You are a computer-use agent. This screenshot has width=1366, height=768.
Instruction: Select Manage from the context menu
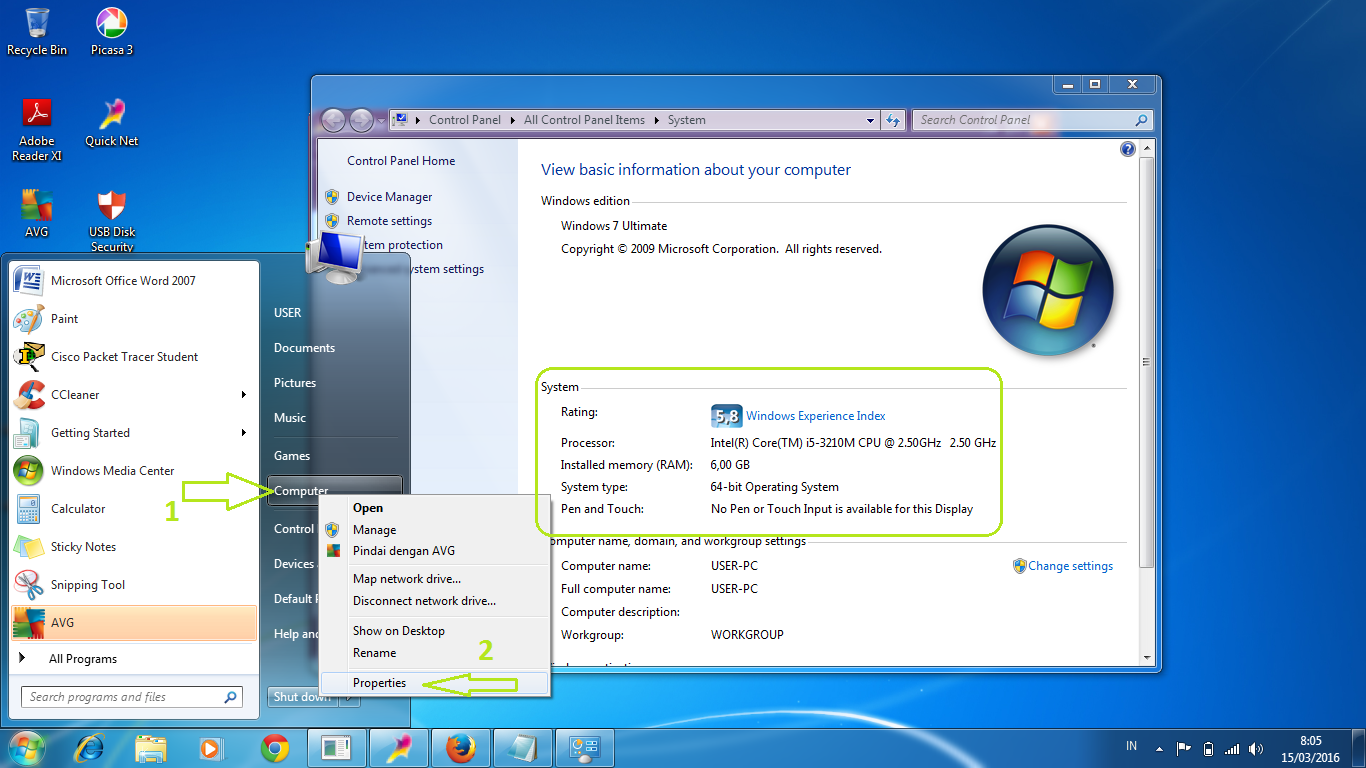pos(434,530)
